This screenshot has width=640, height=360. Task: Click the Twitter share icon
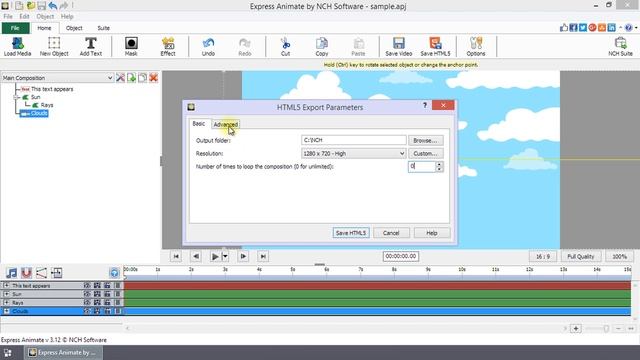point(583,27)
